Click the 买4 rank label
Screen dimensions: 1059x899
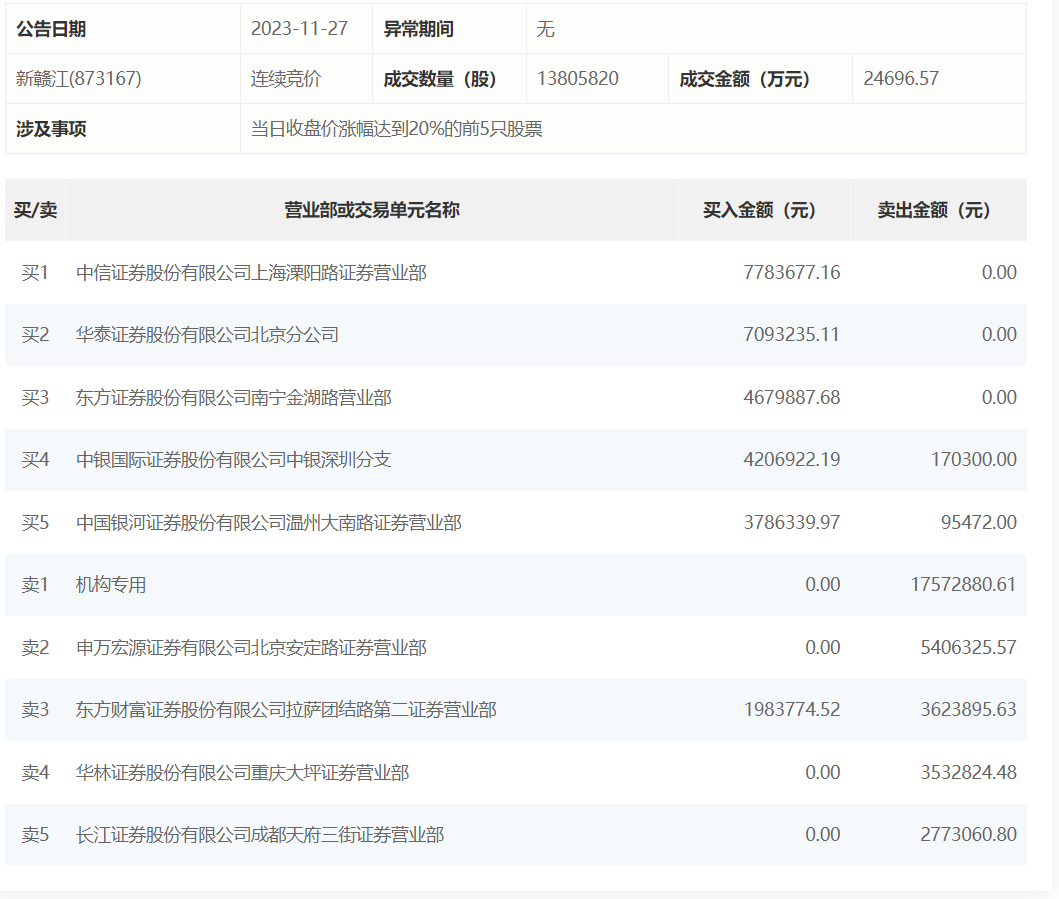(35, 459)
